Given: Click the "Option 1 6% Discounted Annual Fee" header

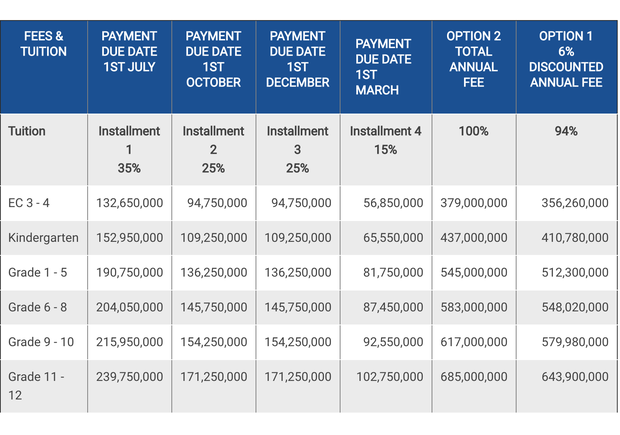Looking at the screenshot, I should (x=566, y=59).
